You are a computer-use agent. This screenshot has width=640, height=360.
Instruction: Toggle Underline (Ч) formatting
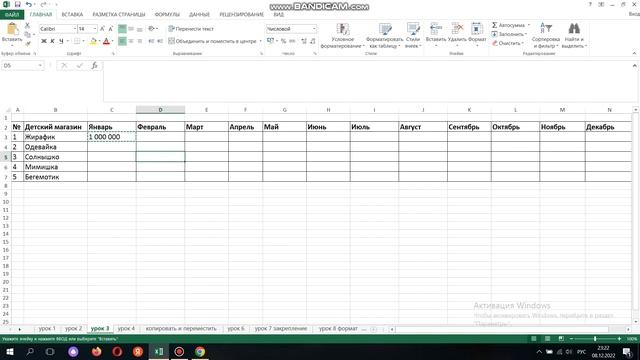(x=61, y=41)
